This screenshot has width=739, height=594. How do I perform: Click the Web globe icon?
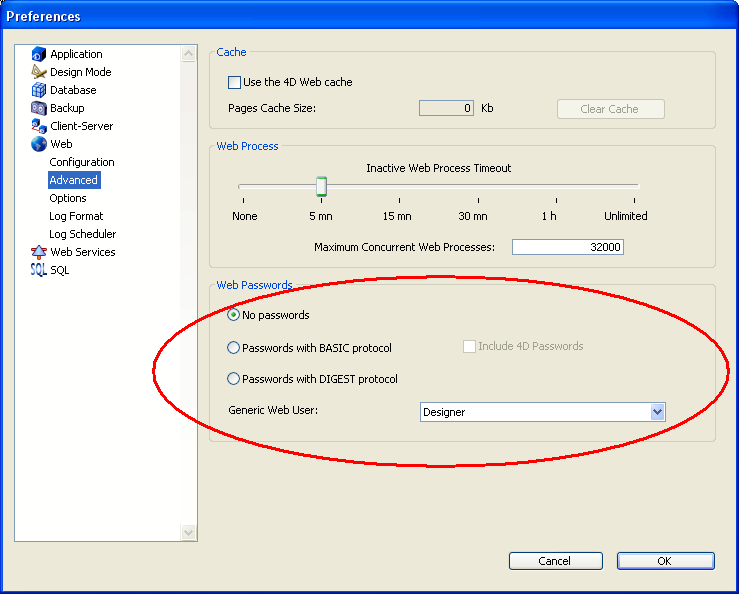tap(39, 144)
